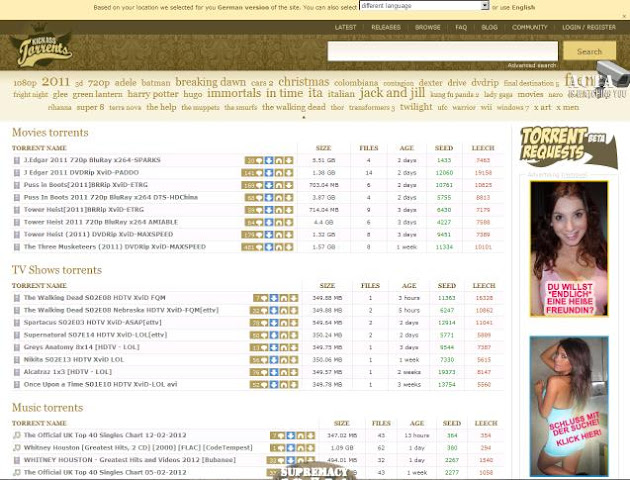Image resolution: width=630 pixels, height=480 pixels.
Task: Visit the Blog section
Action: tap(489, 27)
